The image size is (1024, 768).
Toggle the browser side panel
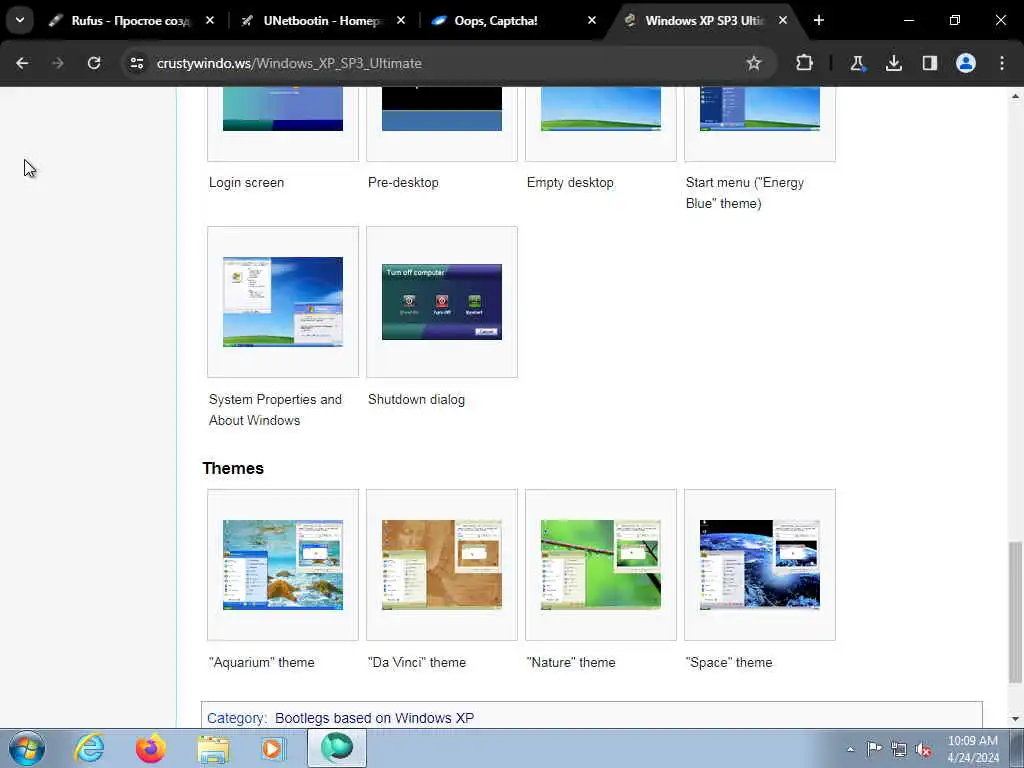click(929, 63)
